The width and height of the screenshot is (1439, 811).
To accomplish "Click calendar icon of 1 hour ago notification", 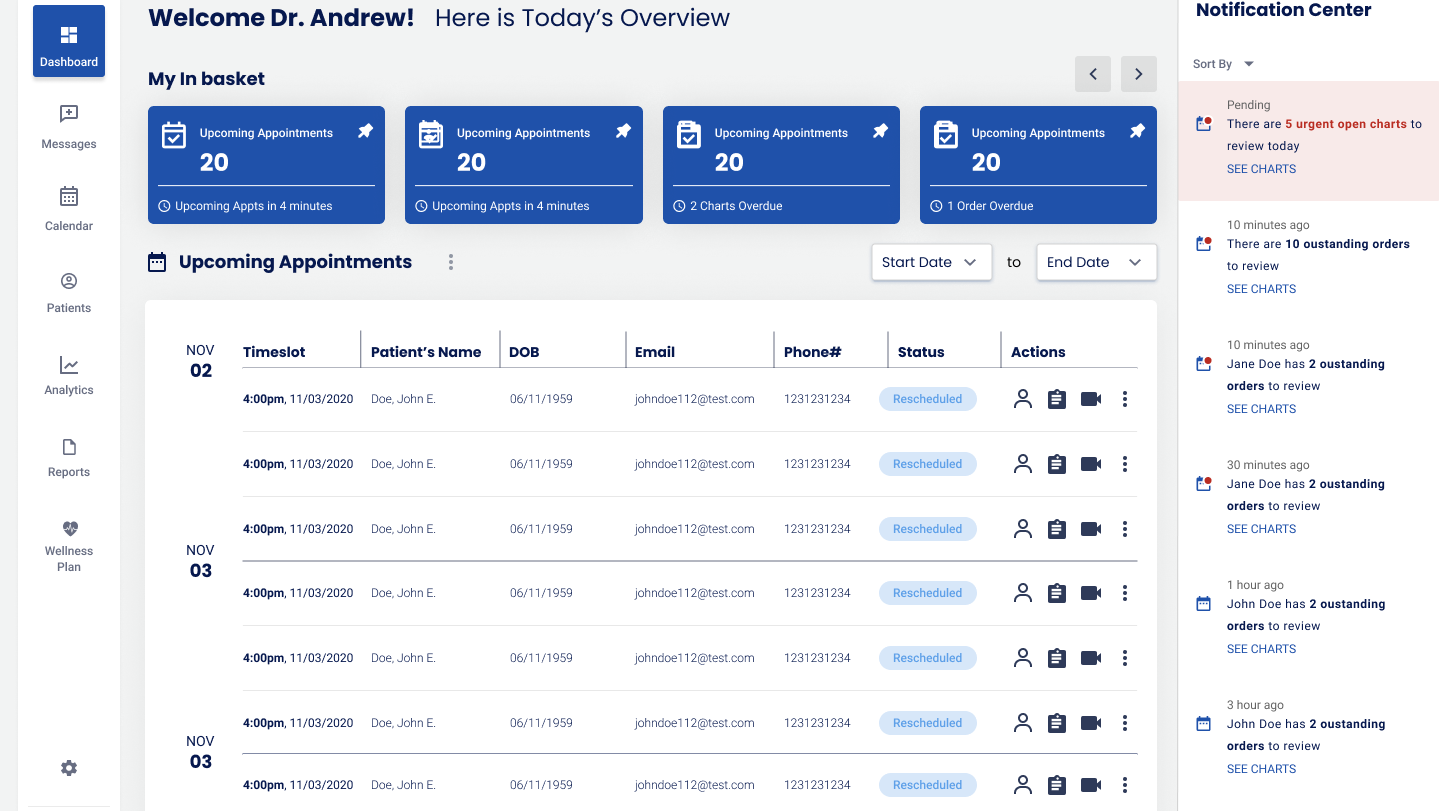I will click(x=1204, y=604).
